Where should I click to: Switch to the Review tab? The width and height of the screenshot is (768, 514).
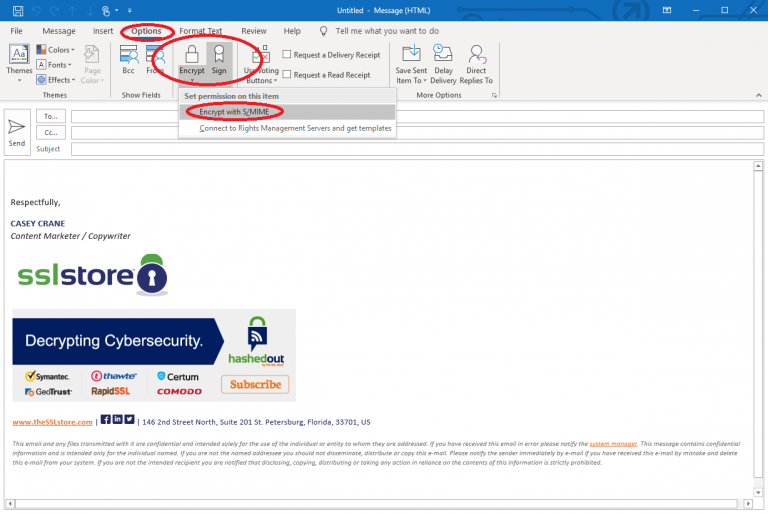(x=254, y=31)
